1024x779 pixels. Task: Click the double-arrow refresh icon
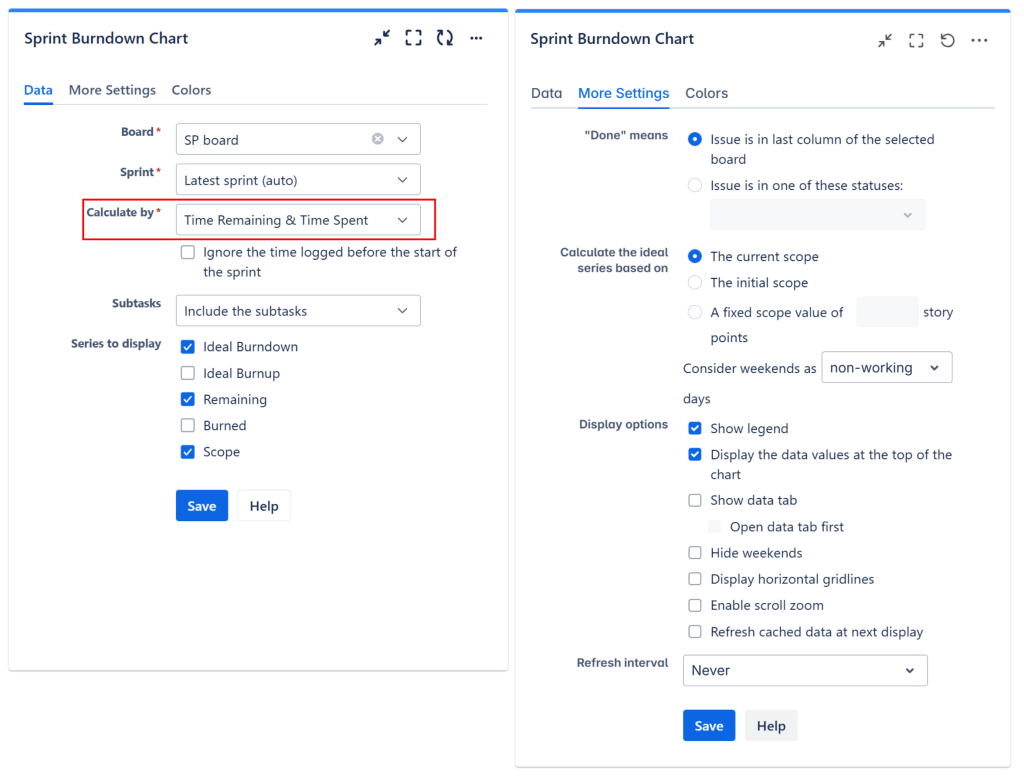tap(445, 38)
